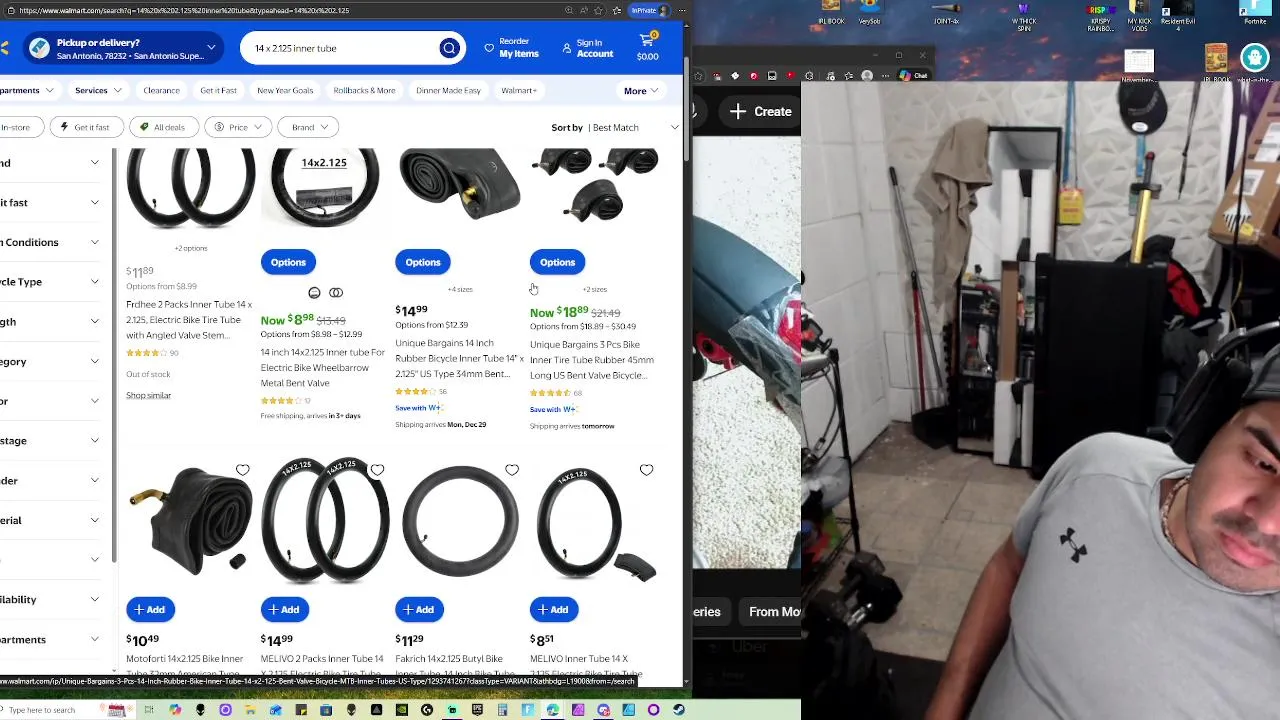Screen dimensions: 1280x720
Task: Favorite the Motoforti tube with heart icon
Action: 242,470
